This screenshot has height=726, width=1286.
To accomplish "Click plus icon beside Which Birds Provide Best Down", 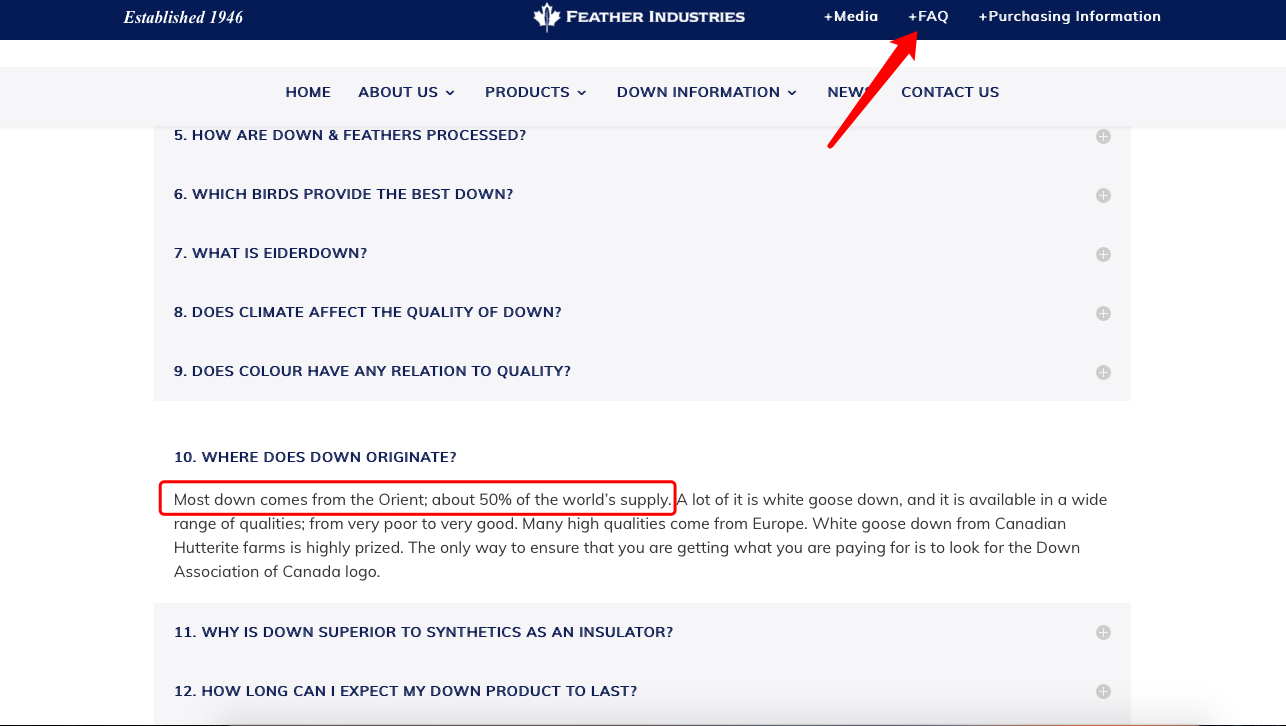I will pos(1103,195).
